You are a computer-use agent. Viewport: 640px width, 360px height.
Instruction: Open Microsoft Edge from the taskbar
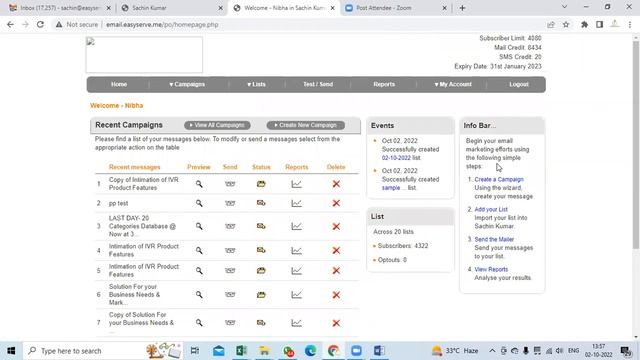click(x=310, y=351)
